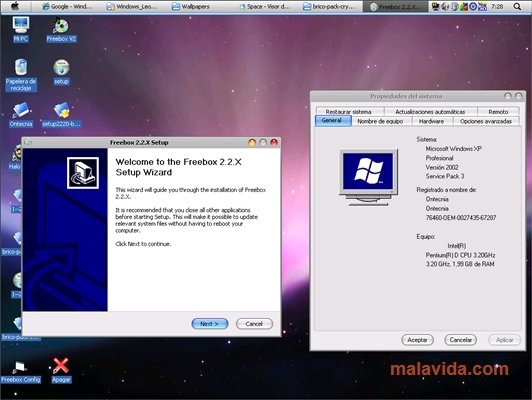Screen dimensions: 532x400
Task: Click the Apagar red X icon
Action: coord(61,370)
